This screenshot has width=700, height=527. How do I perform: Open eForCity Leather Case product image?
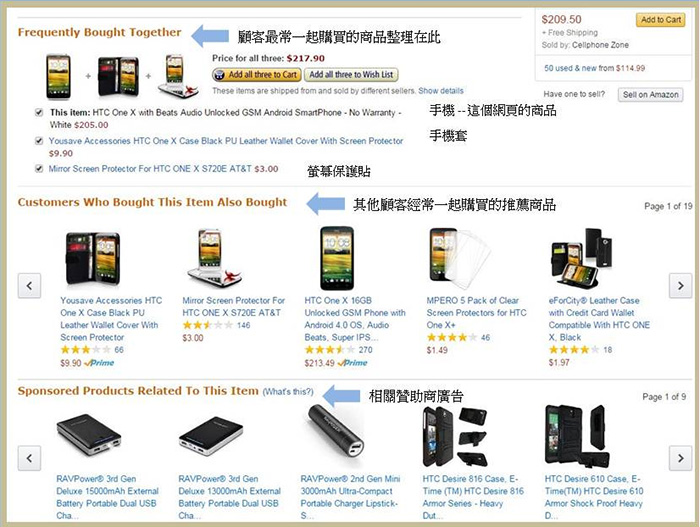point(581,258)
